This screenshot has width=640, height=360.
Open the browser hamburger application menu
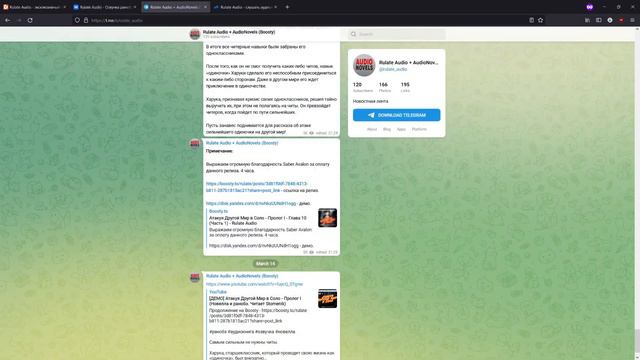pos(632,20)
